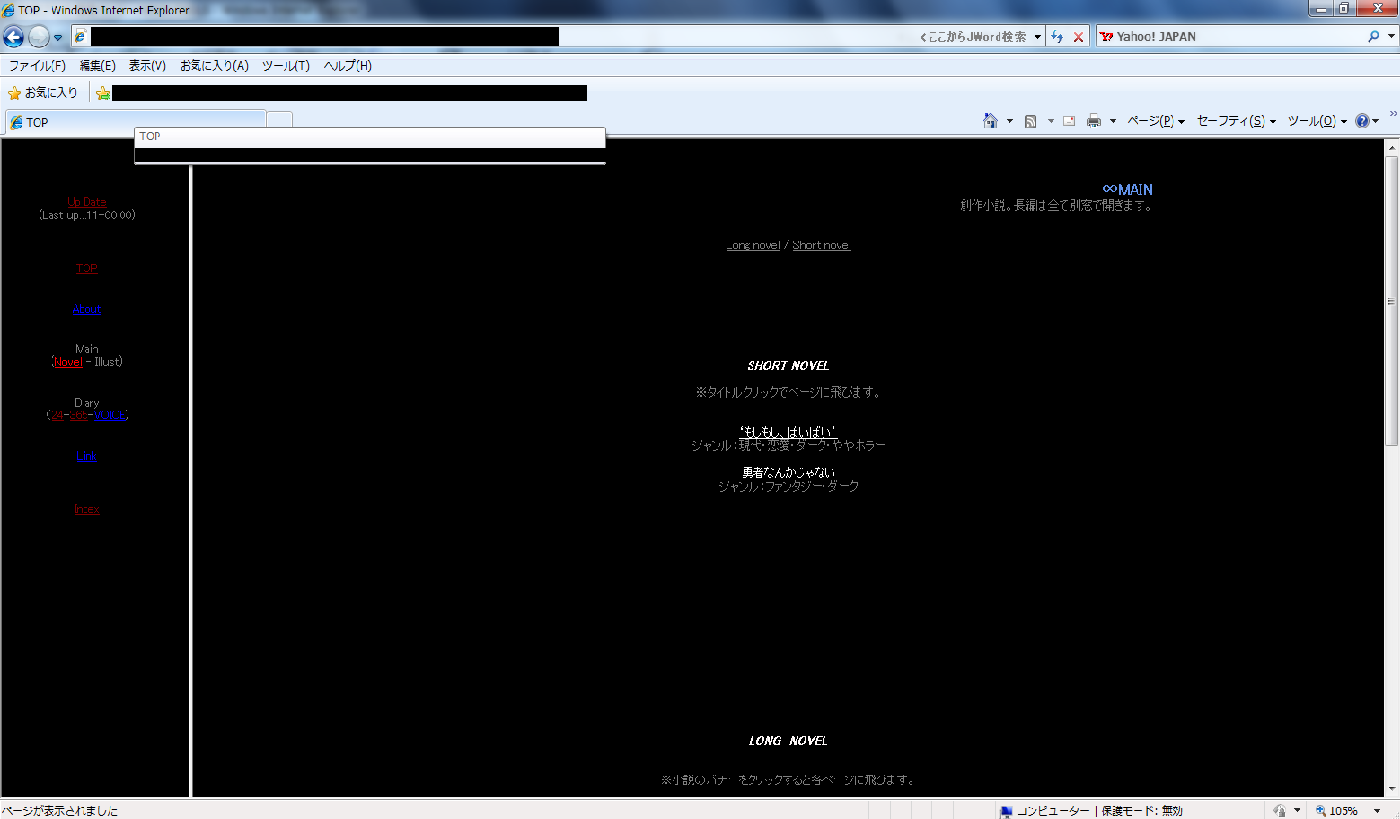This screenshot has width=1400, height=819.
Task: Select the TOP browser tab
Action: [135, 122]
